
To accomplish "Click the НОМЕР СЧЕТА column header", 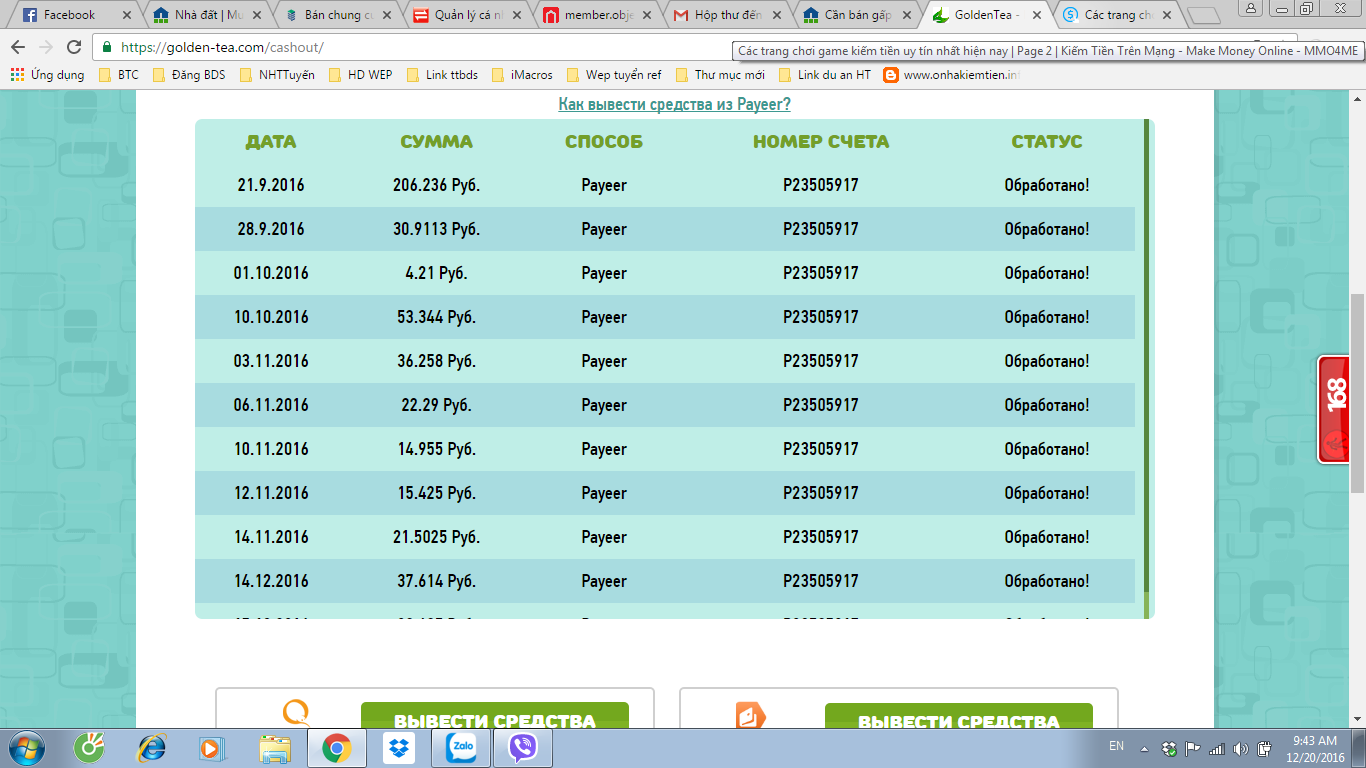I will pyautogui.click(x=821, y=142).
